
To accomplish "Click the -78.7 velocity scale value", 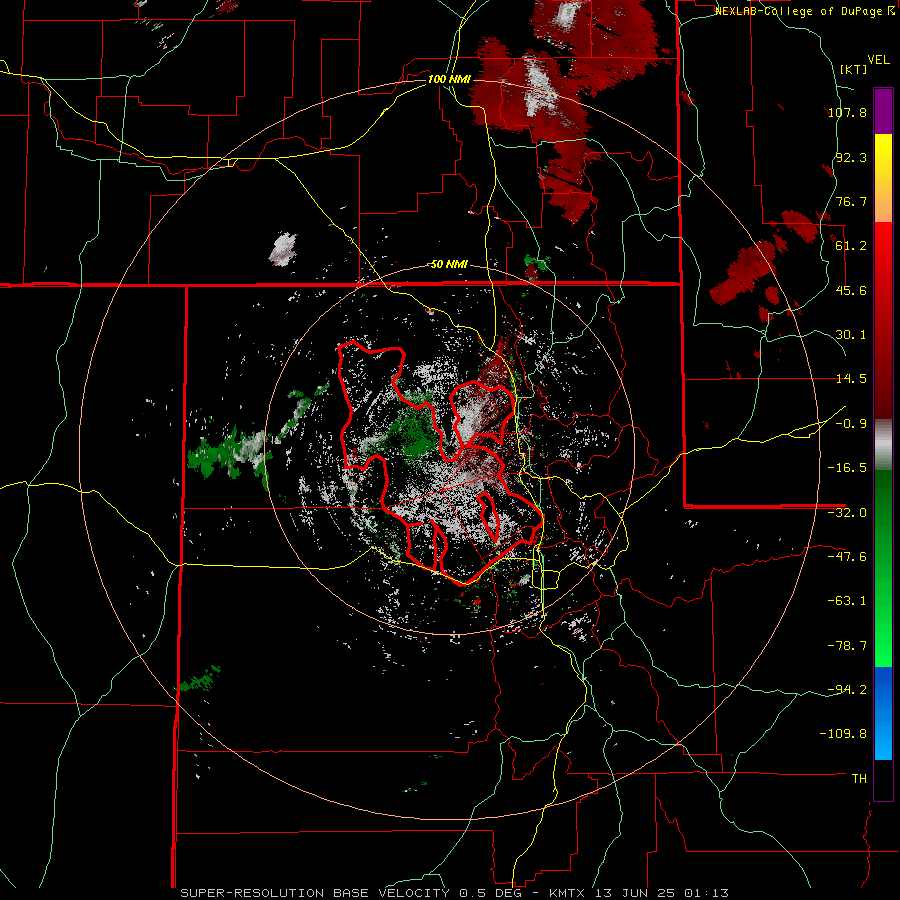I will coord(847,646).
